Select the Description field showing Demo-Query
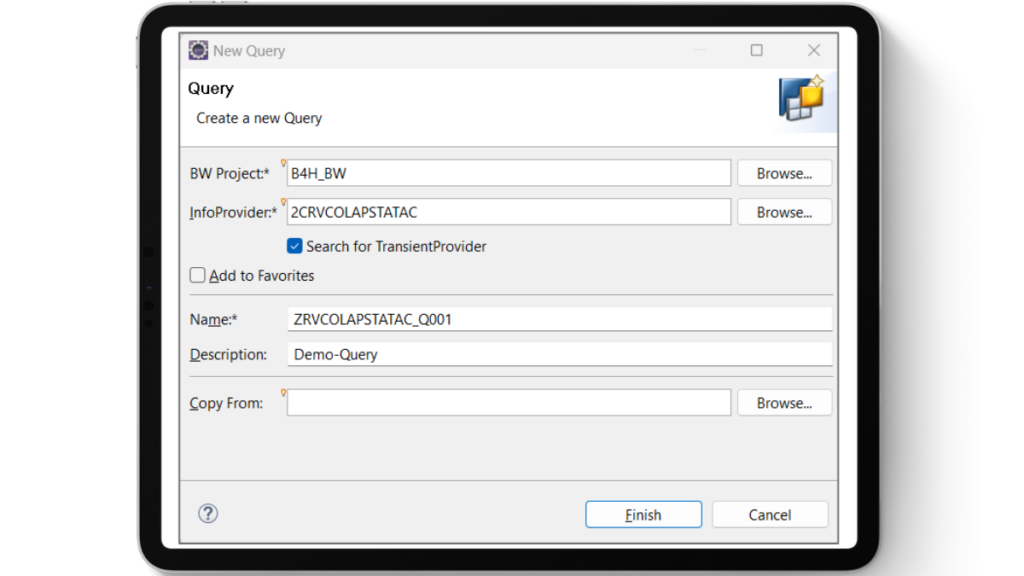 point(558,354)
